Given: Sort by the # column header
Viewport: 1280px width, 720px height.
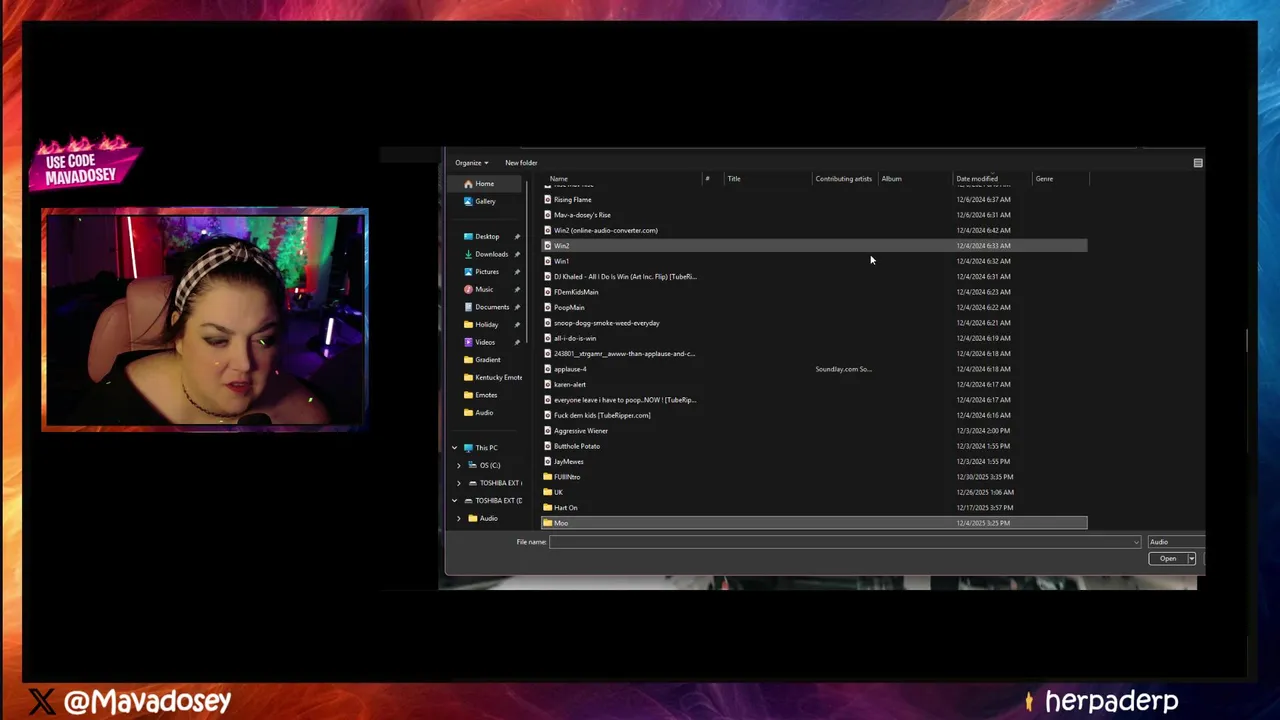Looking at the screenshot, I should (x=707, y=179).
